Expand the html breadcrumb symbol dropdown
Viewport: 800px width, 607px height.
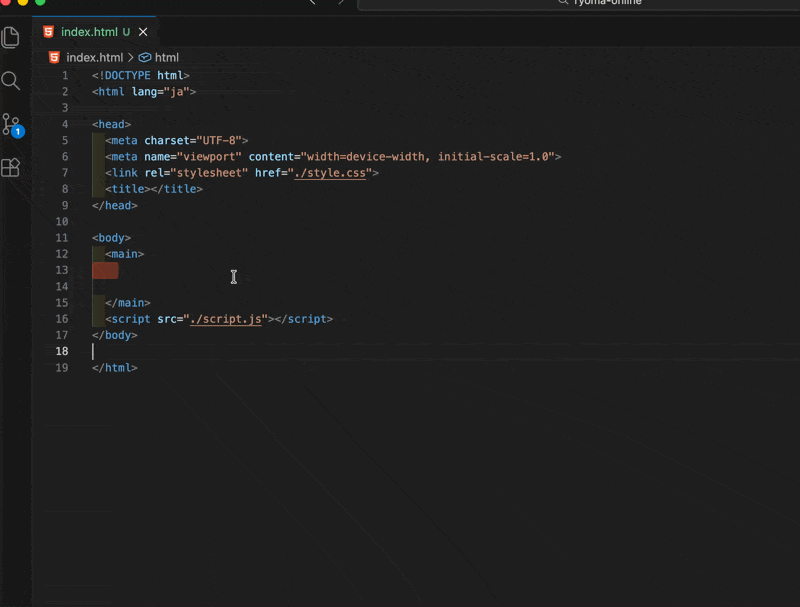[x=167, y=58]
